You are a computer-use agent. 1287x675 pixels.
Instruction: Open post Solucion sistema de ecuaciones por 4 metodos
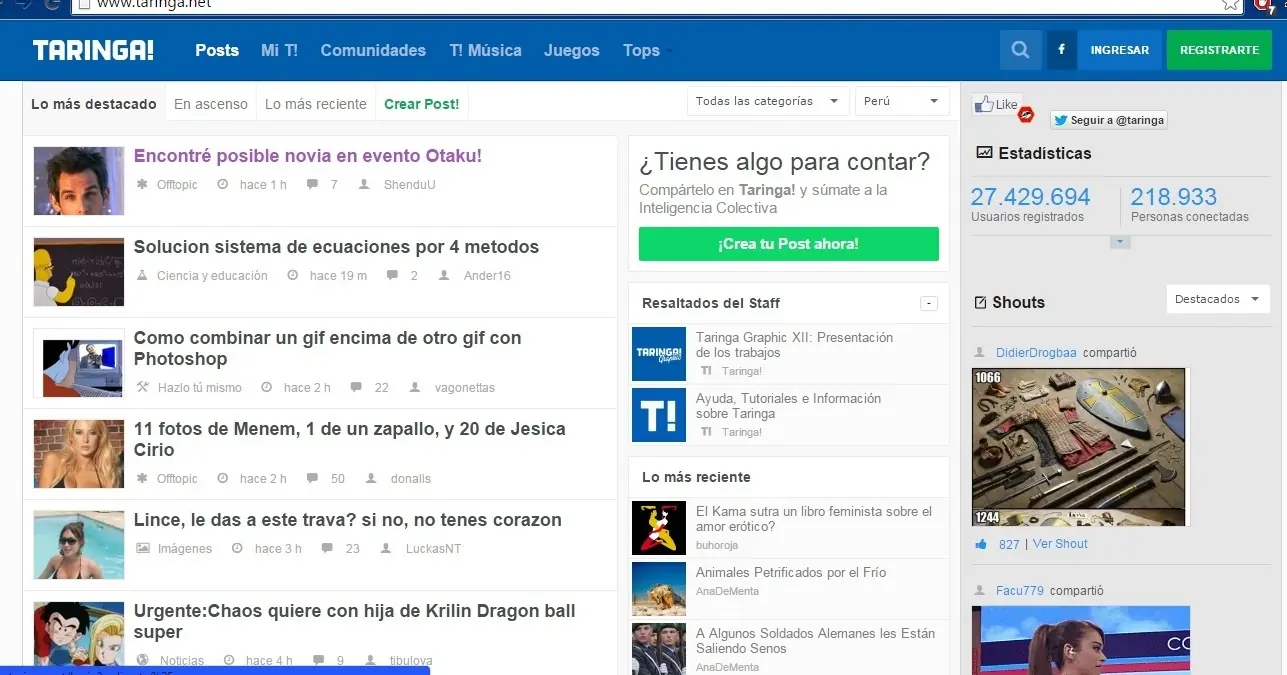point(336,247)
